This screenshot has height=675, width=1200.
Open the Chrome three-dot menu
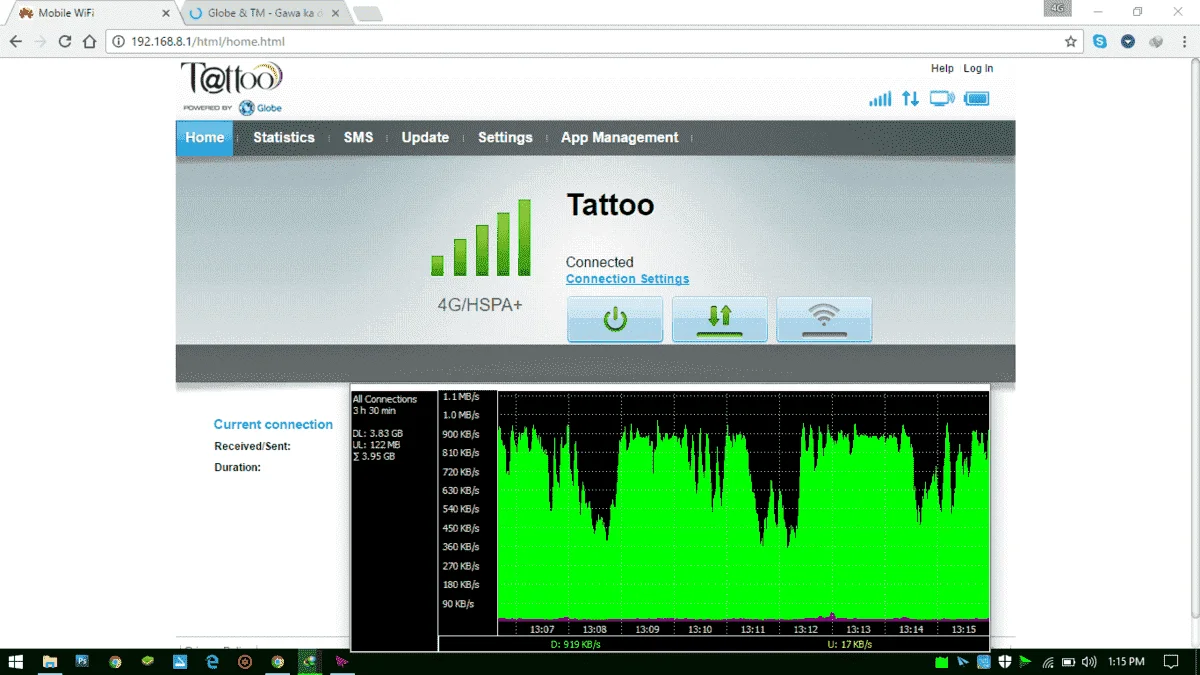(x=1184, y=42)
